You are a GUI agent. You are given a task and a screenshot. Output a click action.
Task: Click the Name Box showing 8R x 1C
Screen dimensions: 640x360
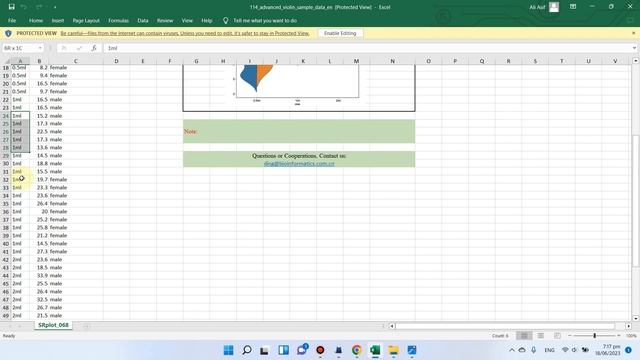(x=20, y=48)
